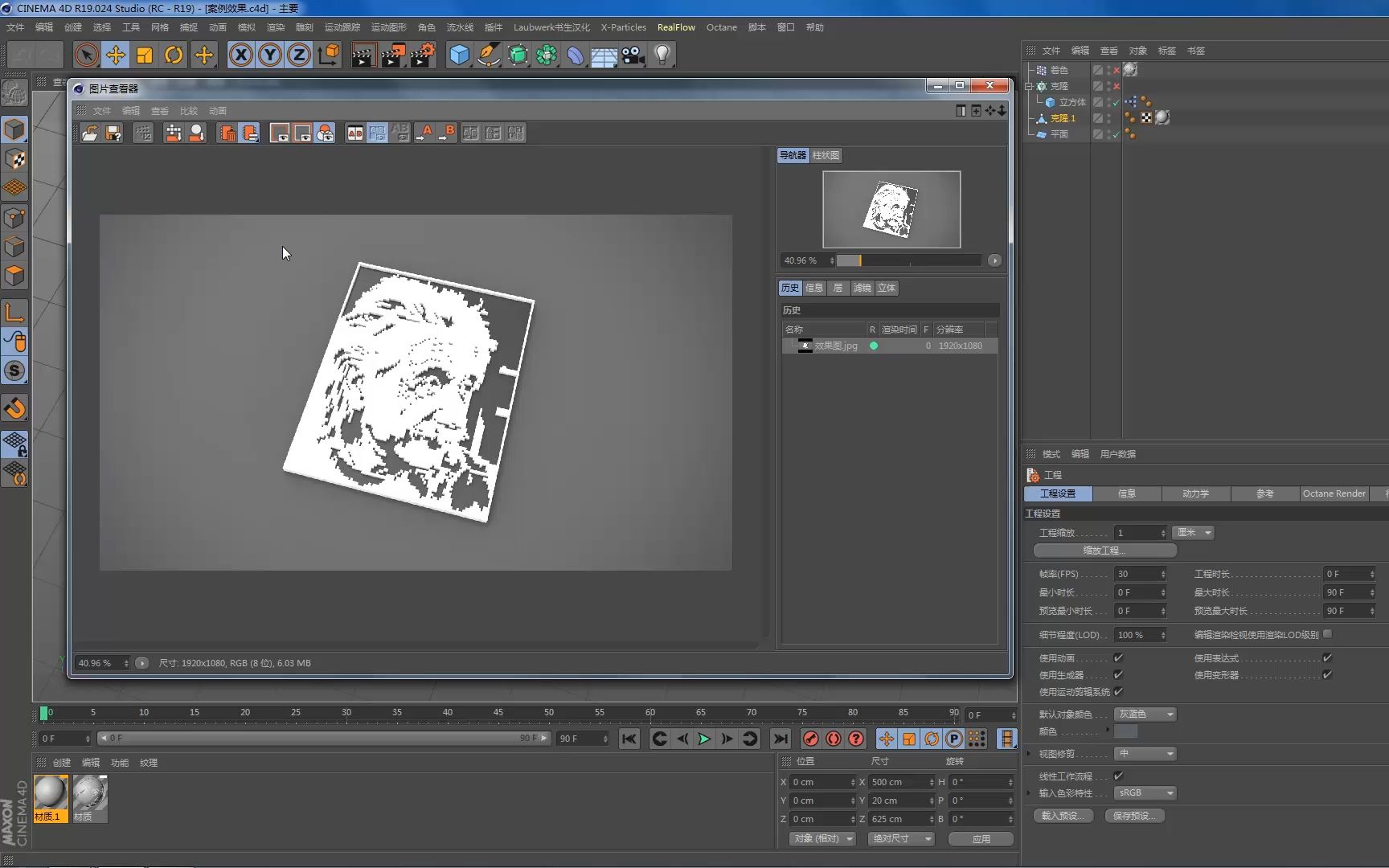
Task: Uncheck the 线性工作流程 checkbox
Action: click(x=1118, y=776)
